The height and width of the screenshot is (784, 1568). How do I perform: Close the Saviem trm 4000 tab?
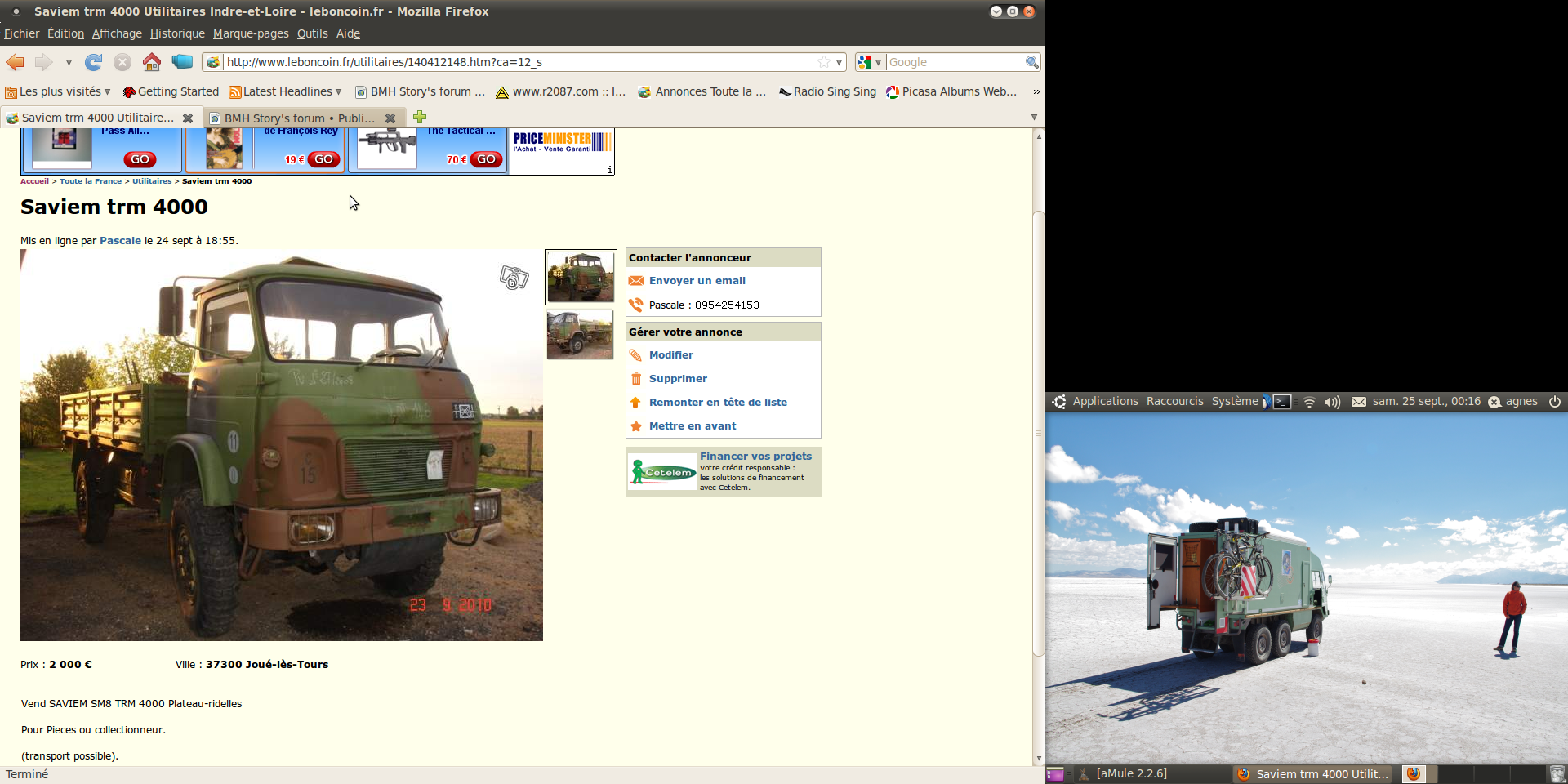tap(188, 118)
